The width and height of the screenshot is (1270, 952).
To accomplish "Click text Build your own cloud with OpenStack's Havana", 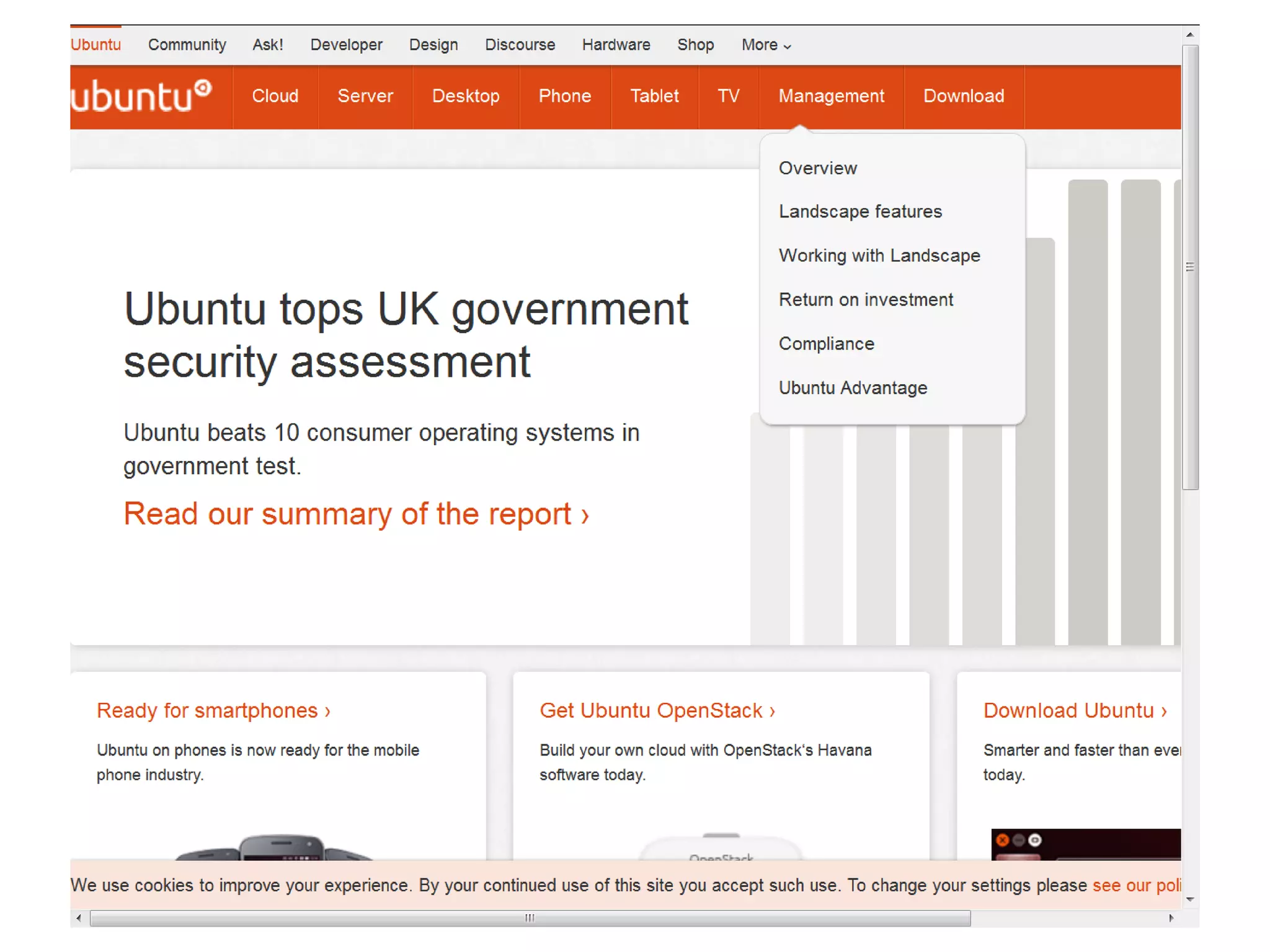I will click(706, 762).
